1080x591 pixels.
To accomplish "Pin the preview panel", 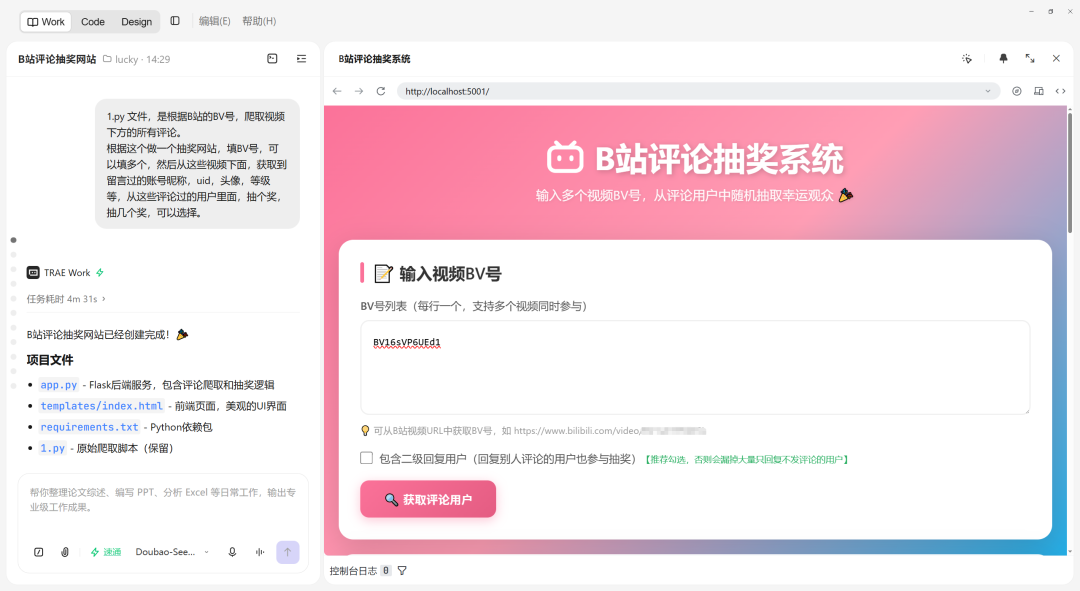I will [x=1004, y=59].
